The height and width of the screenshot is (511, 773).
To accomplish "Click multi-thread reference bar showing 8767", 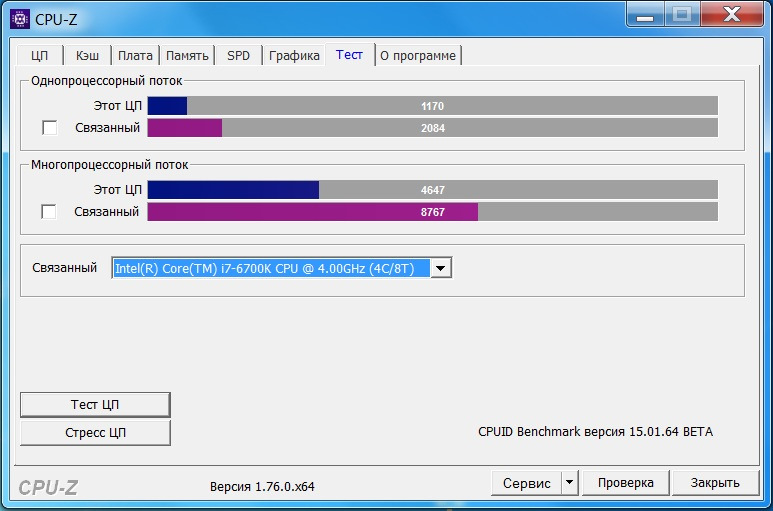I will click(432, 212).
